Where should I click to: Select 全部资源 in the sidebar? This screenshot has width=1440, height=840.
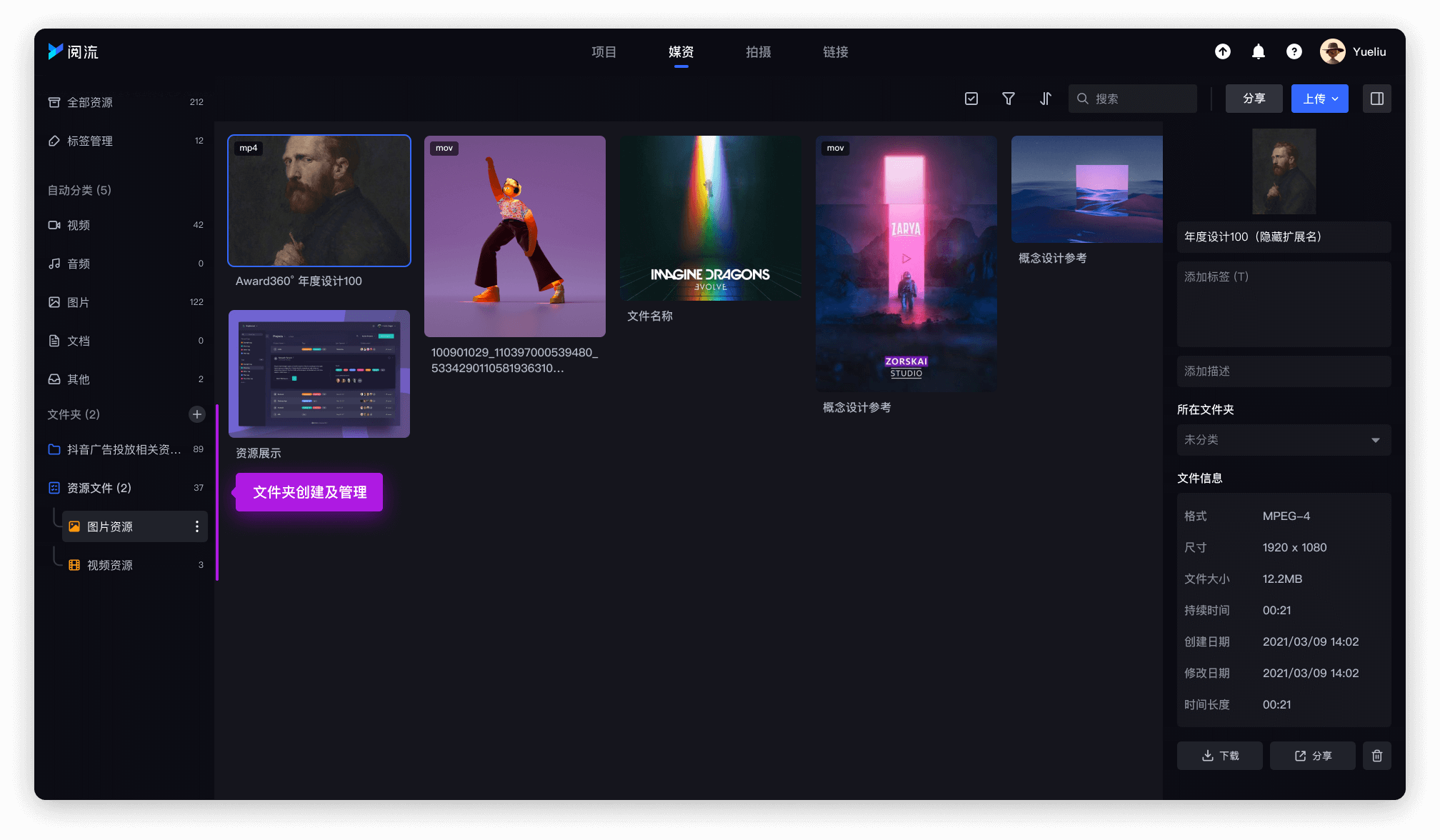click(126, 102)
